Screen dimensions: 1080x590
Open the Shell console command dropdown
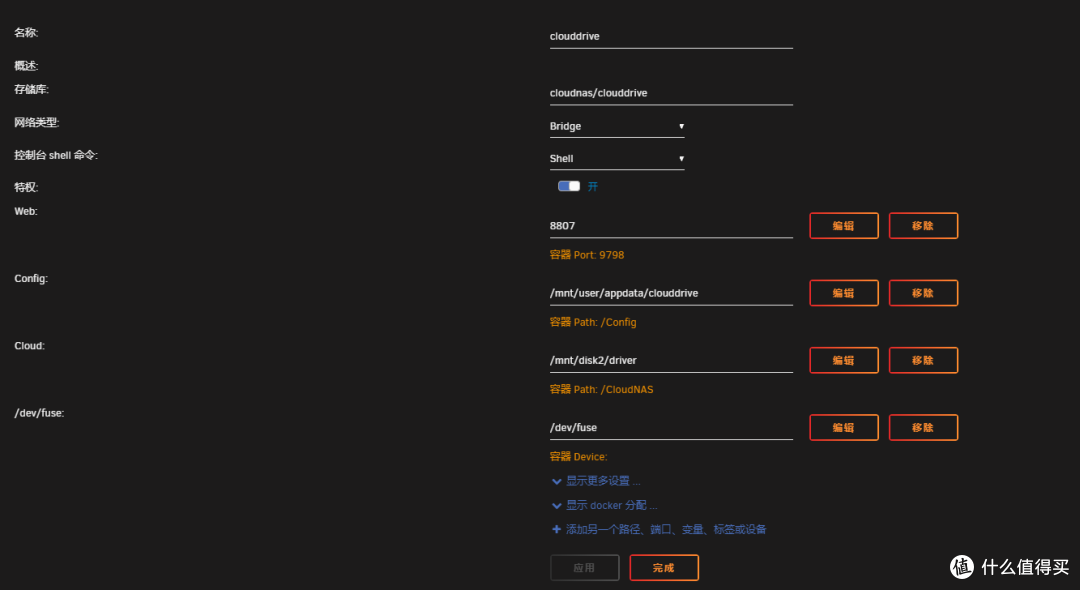[x=616, y=159]
